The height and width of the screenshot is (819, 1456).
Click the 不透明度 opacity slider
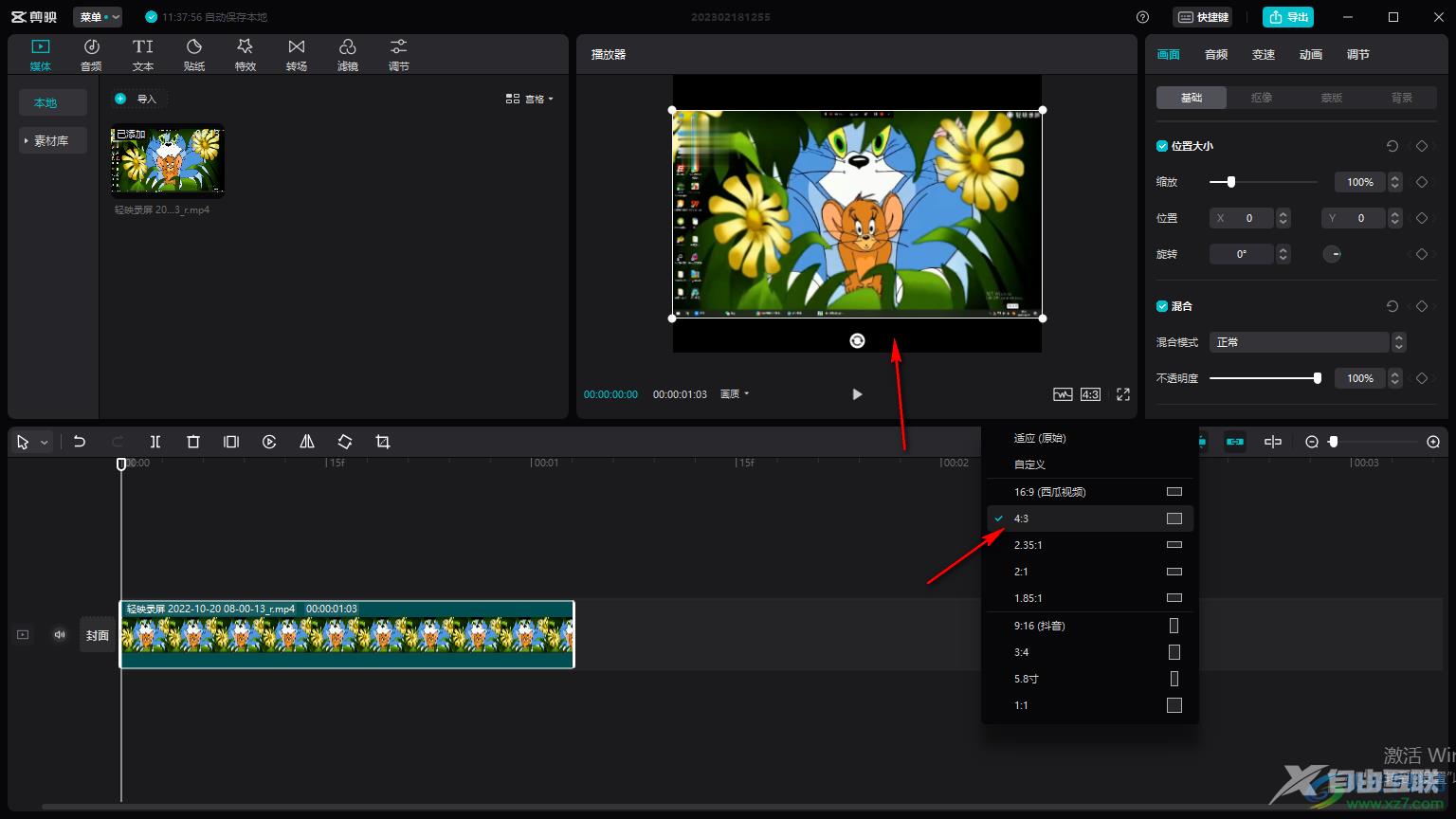coord(1265,378)
